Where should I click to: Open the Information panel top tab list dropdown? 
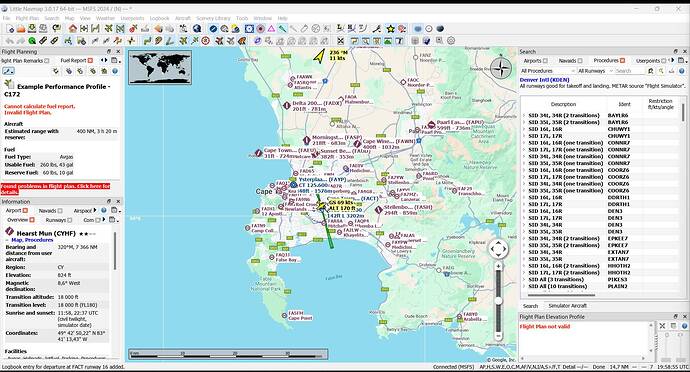coord(115,210)
